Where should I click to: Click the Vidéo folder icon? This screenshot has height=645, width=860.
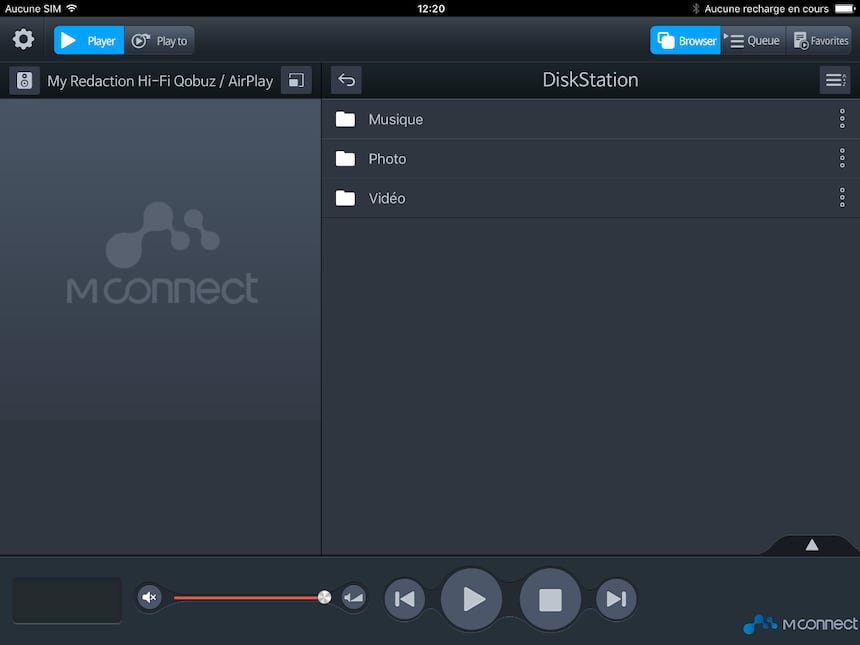click(x=345, y=198)
